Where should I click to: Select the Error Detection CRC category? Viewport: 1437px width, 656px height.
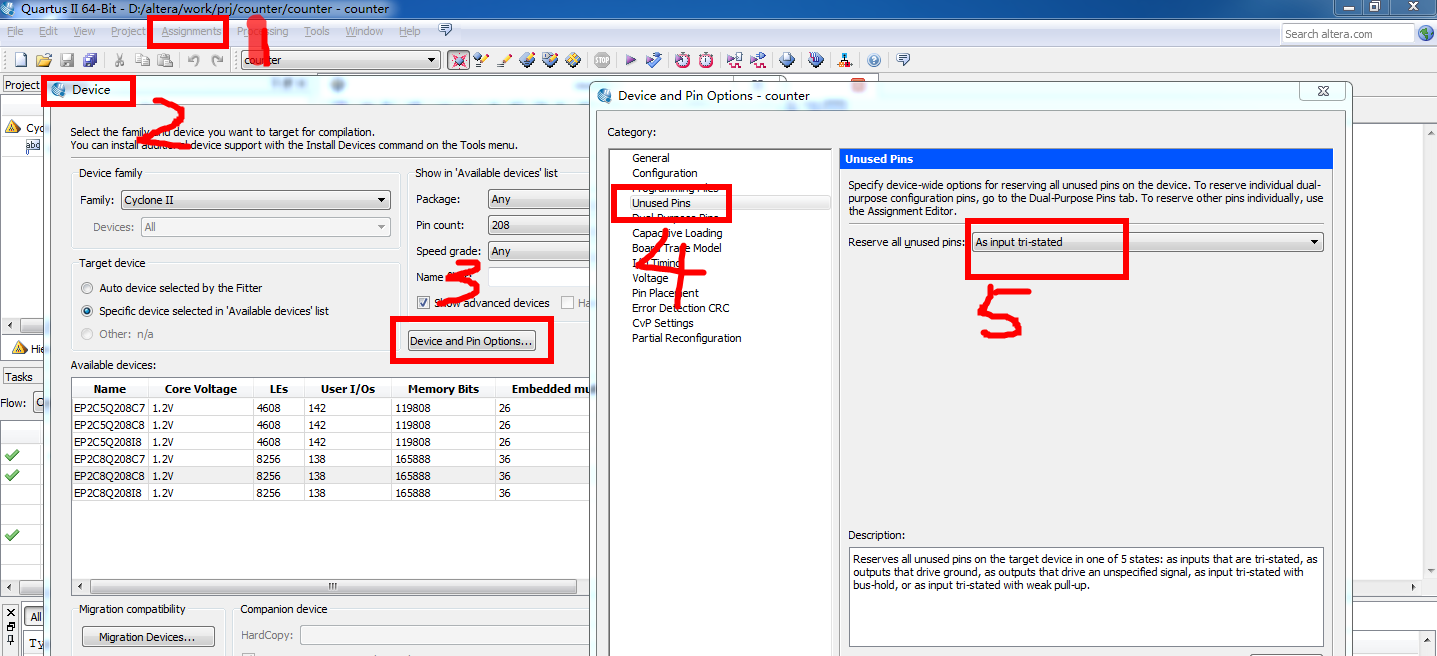coord(680,308)
